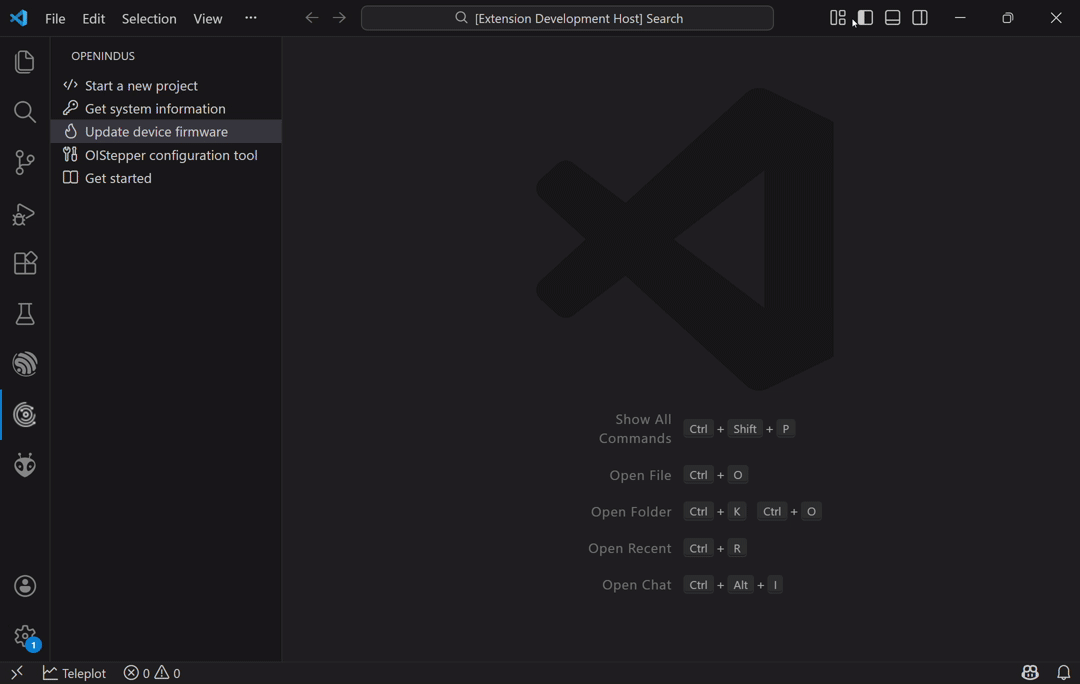Open the Testing flask icon
Viewport: 1080px width, 684px height.
(x=25, y=314)
